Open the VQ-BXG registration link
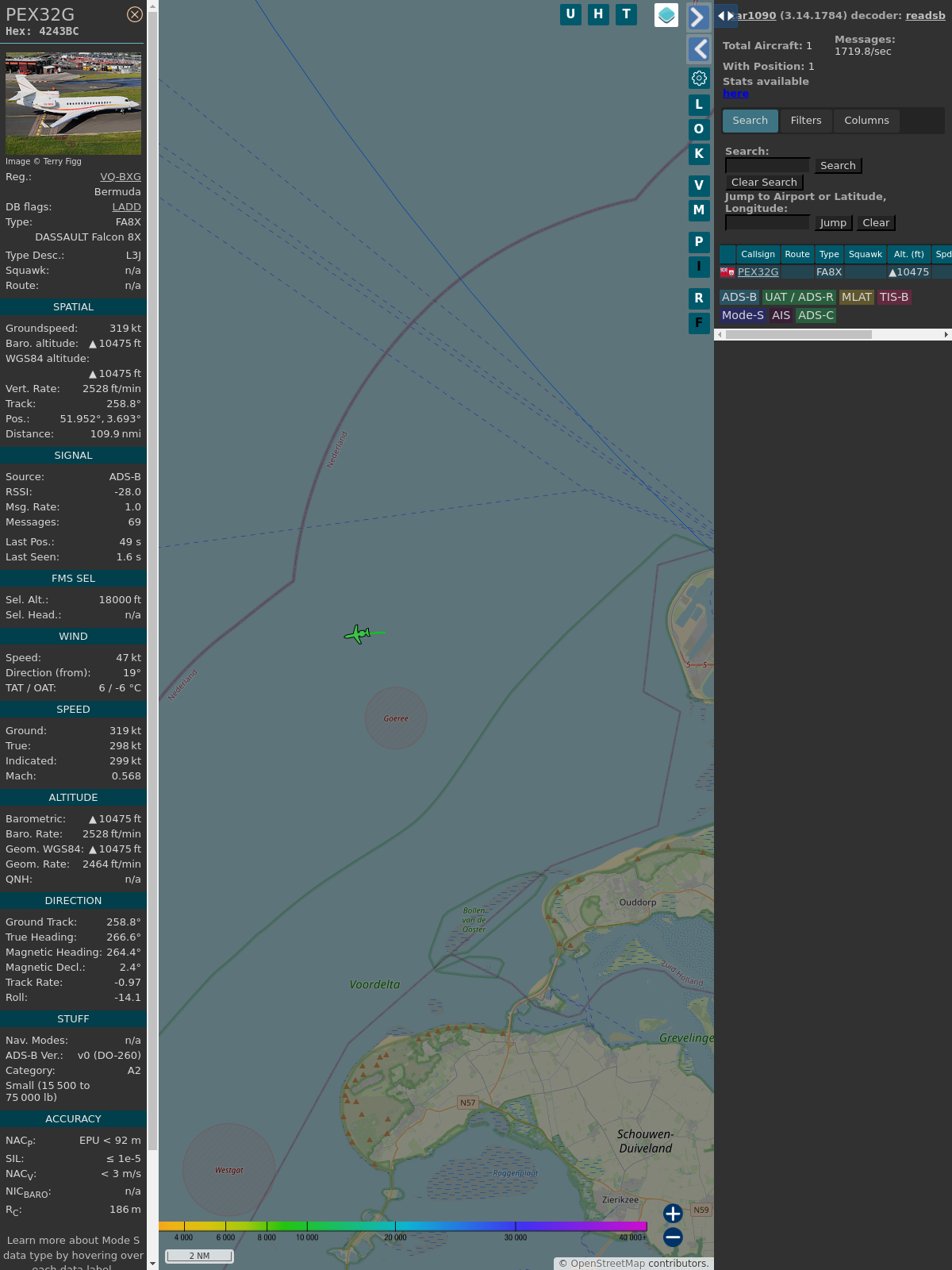952x1270 pixels. (x=121, y=177)
